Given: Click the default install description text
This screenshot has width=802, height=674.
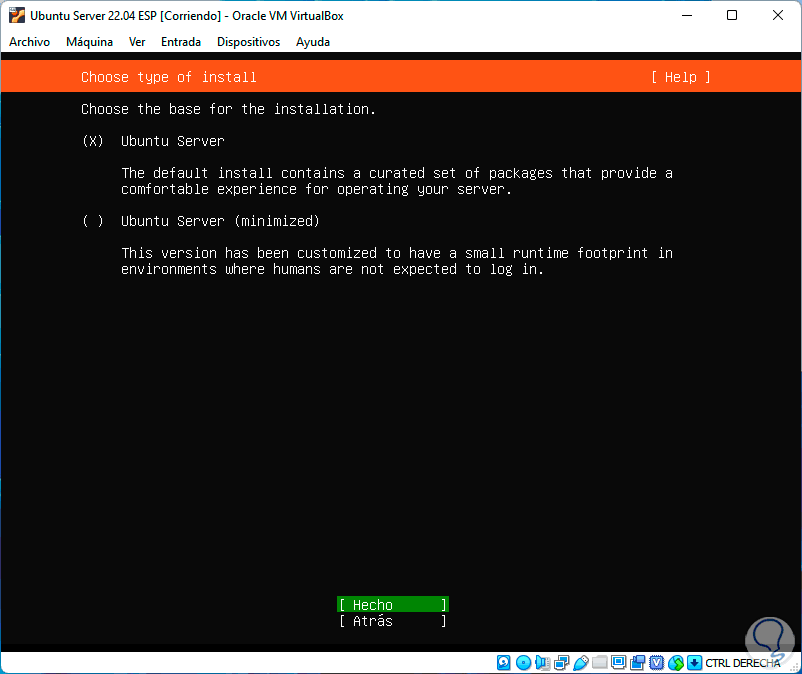Looking at the screenshot, I should coord(397,181).
